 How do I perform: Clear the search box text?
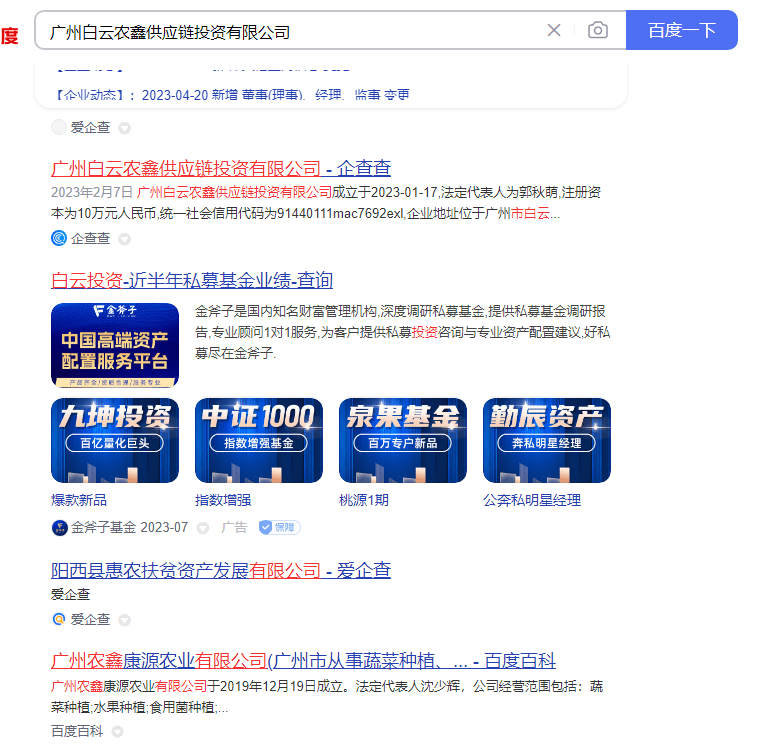tap(554, 30)
